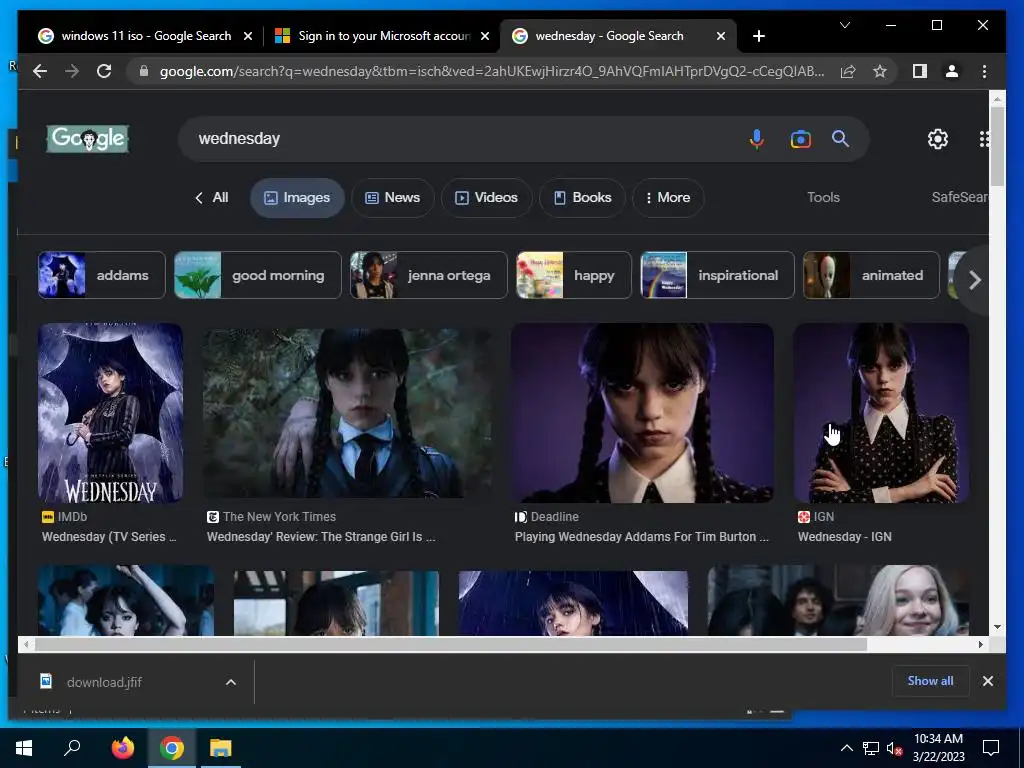Close the downloads bar
The image size is (1024, 768).
987,681
